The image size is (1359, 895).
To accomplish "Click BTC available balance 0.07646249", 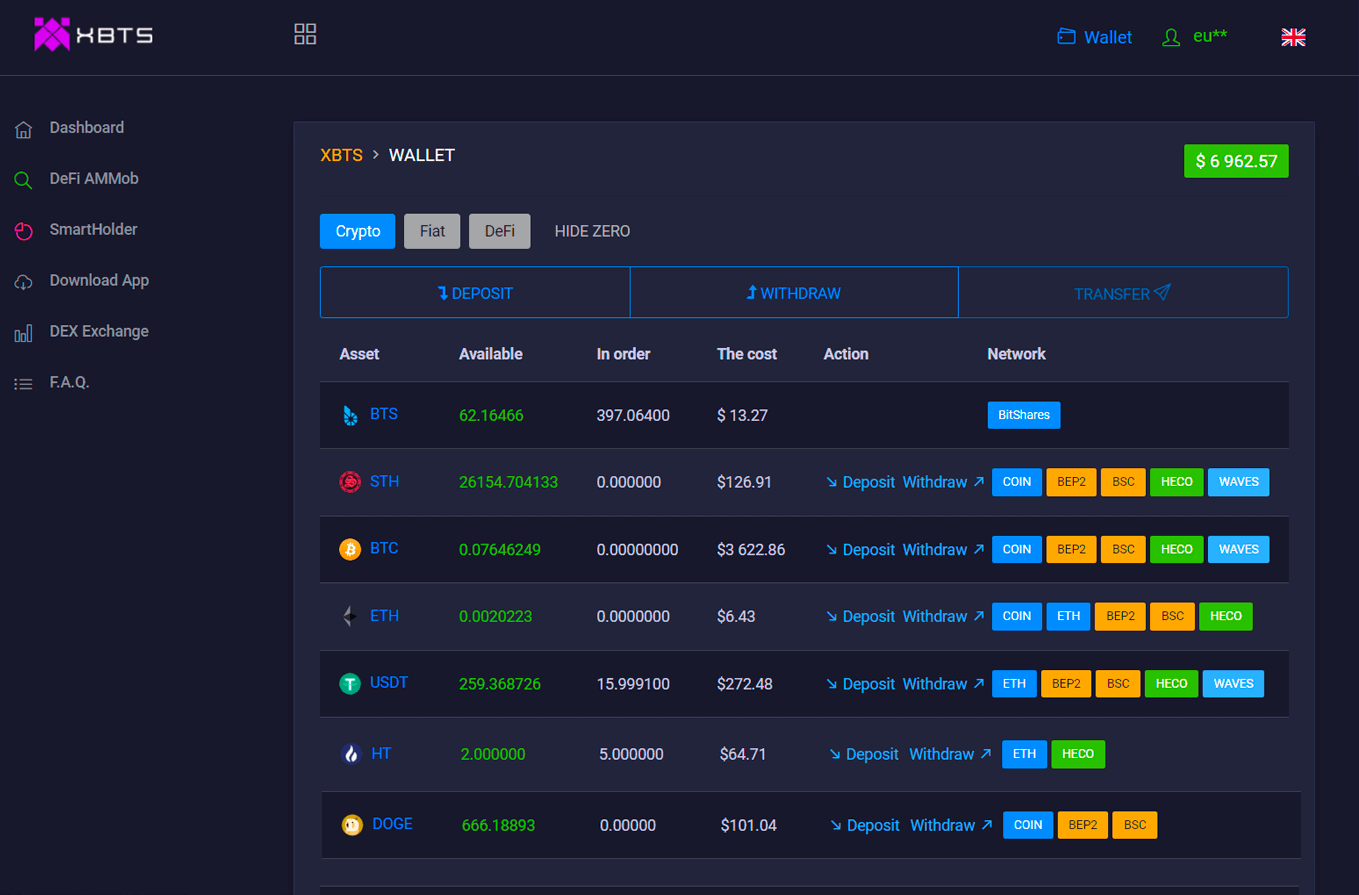I will coord(500,549).
